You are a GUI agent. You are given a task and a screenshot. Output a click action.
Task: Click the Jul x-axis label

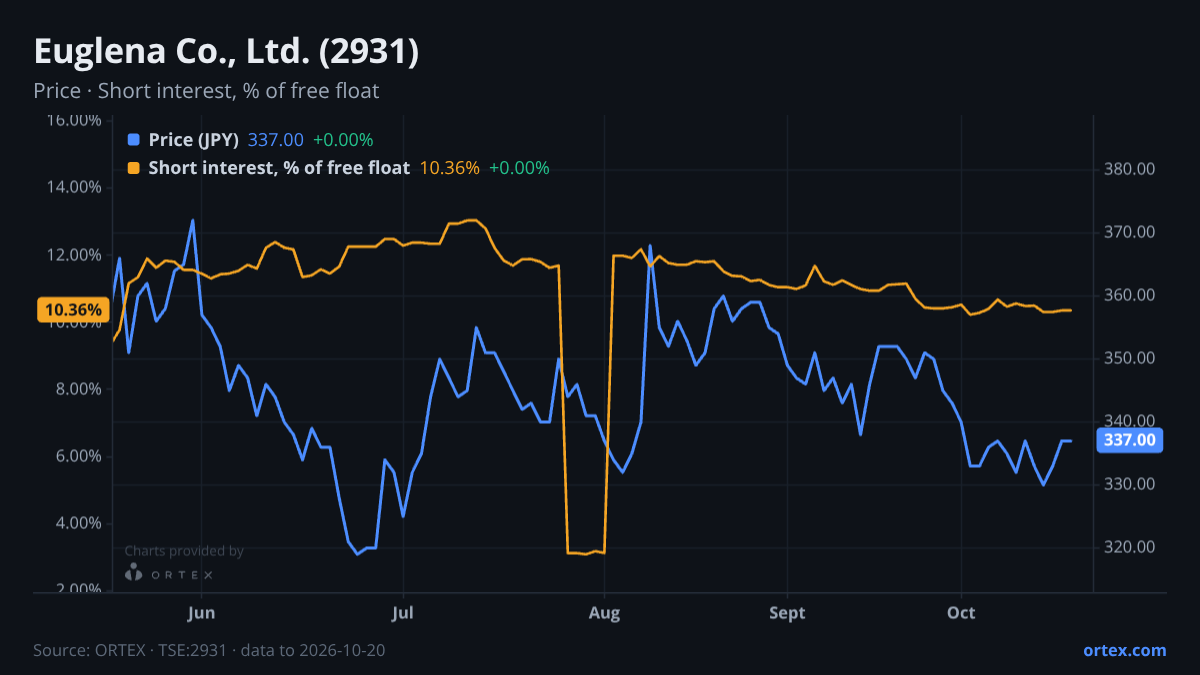(x=403, y=612)
